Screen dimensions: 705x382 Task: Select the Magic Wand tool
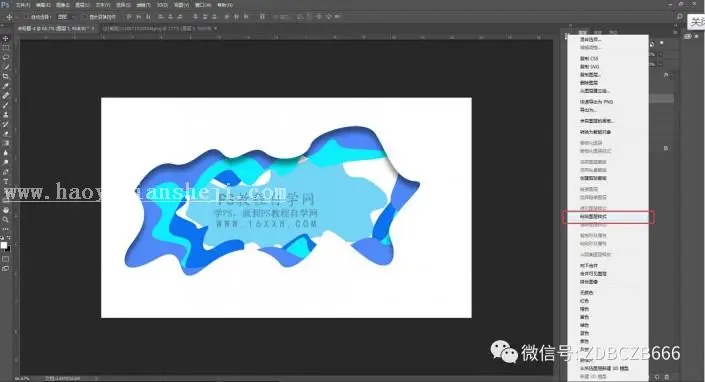tap(5, 67)
